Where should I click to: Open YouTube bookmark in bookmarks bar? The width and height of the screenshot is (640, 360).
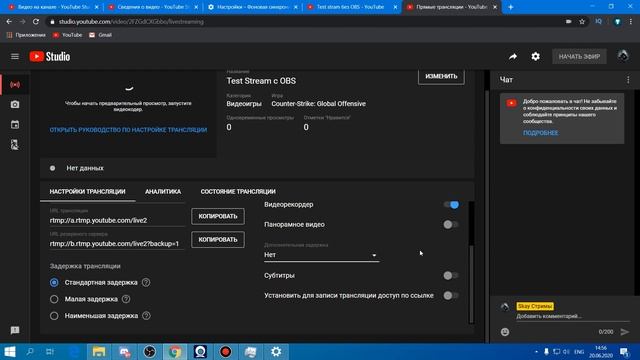[x=68, y=35]
